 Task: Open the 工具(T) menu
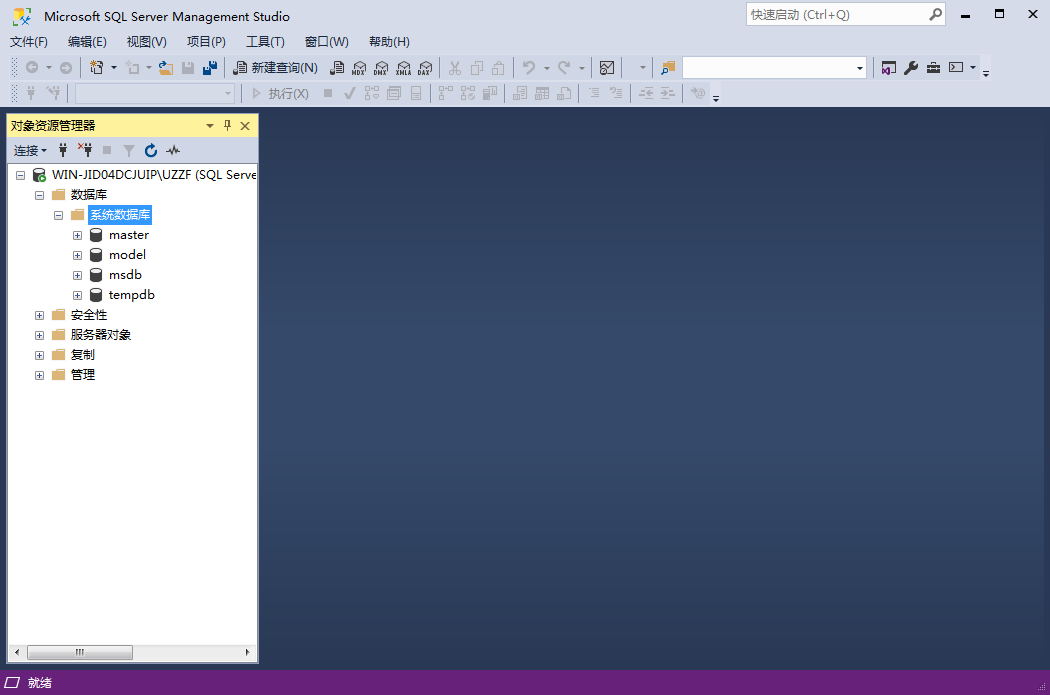coord(265,42)
